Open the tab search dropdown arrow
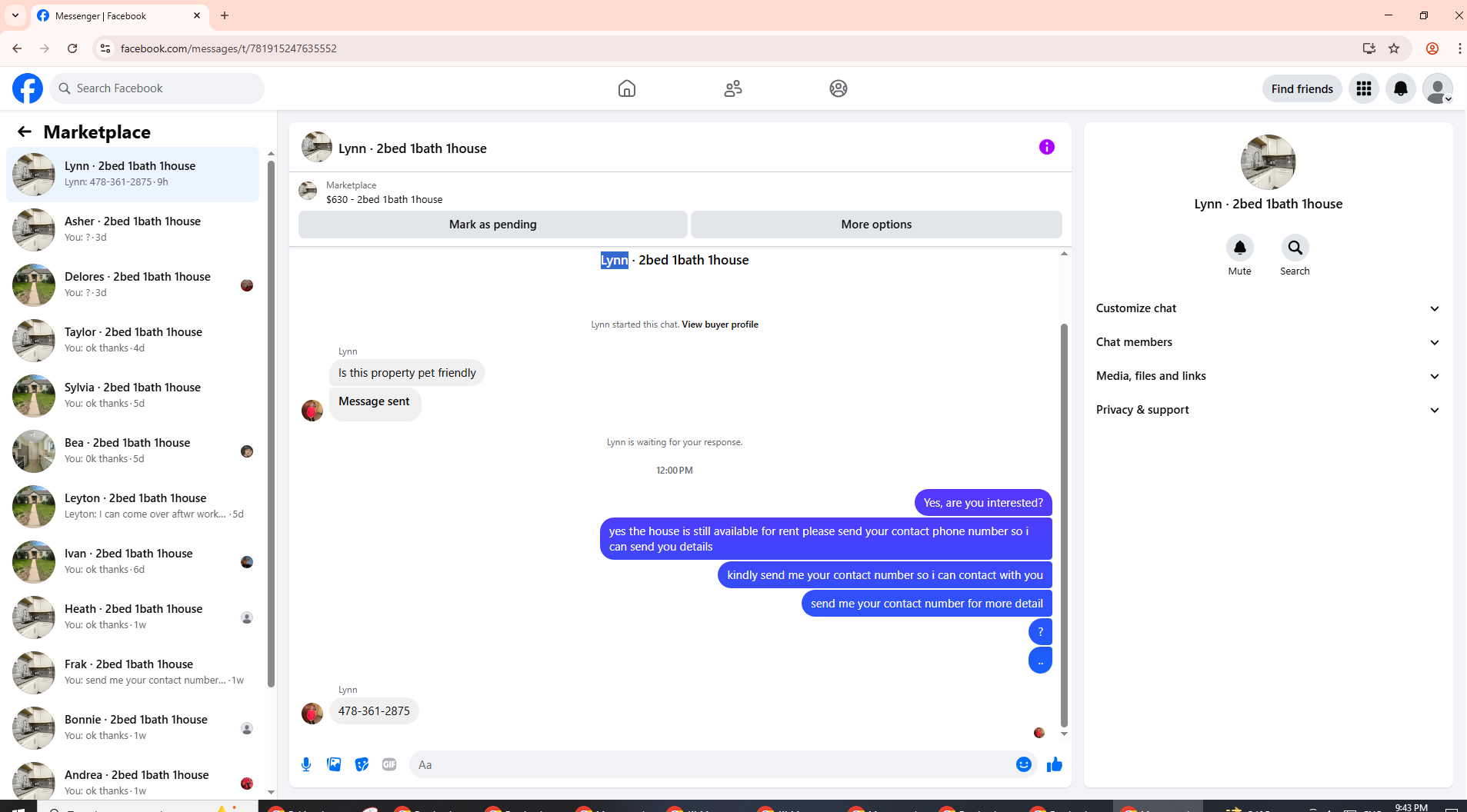1467x812 pixels. (x=15, y=15)
